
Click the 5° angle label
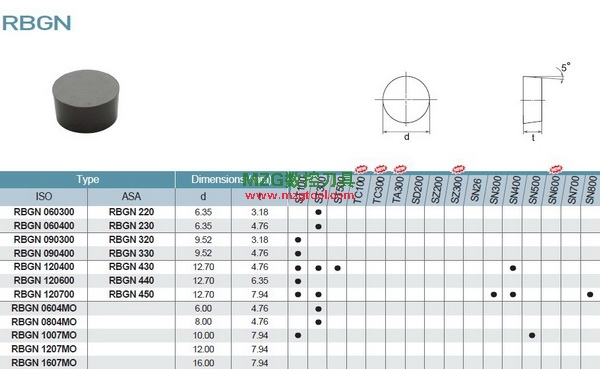566,67
